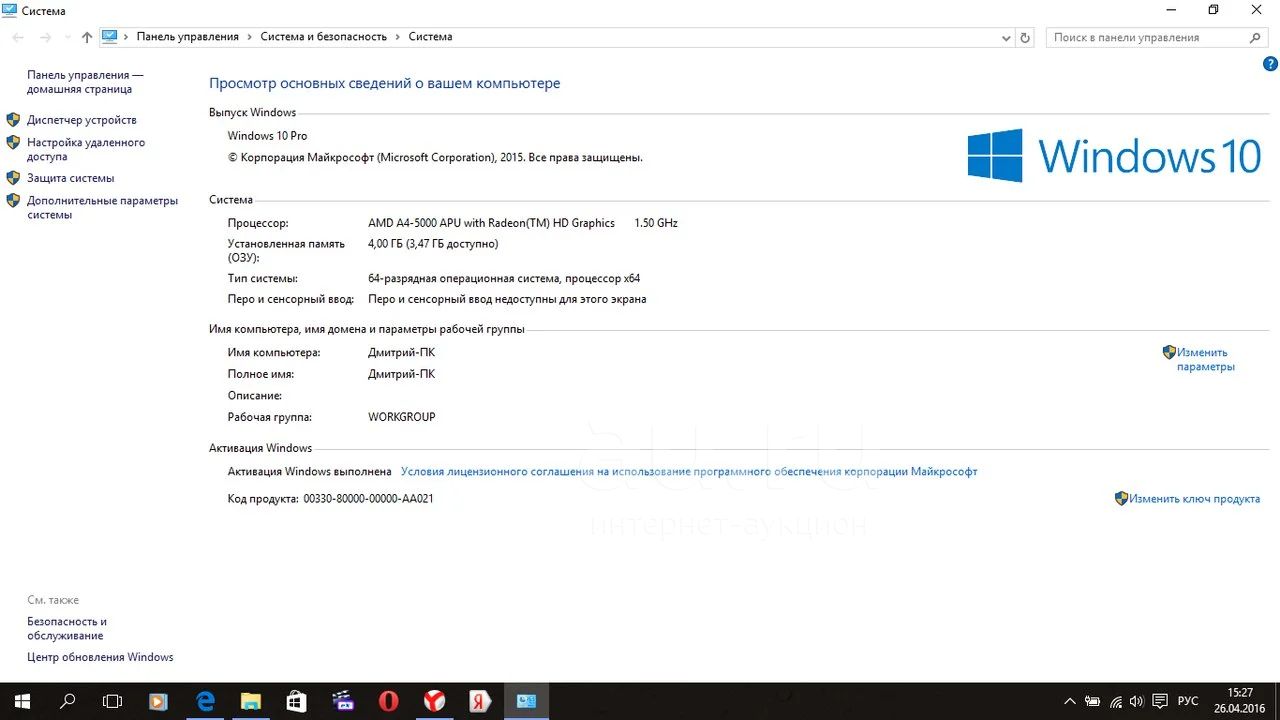Click shield icon beside 'Защита системы'
The image size is (1280, 720).
pos(13,178)
